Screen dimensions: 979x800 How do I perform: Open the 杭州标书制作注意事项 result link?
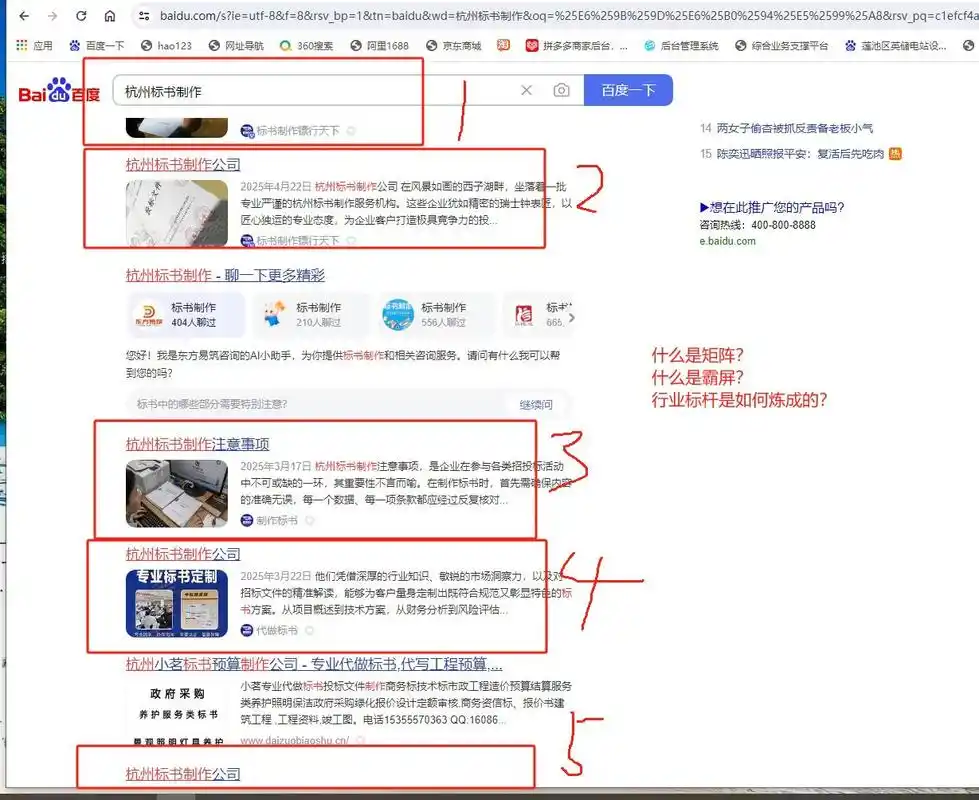pos(200,443)
